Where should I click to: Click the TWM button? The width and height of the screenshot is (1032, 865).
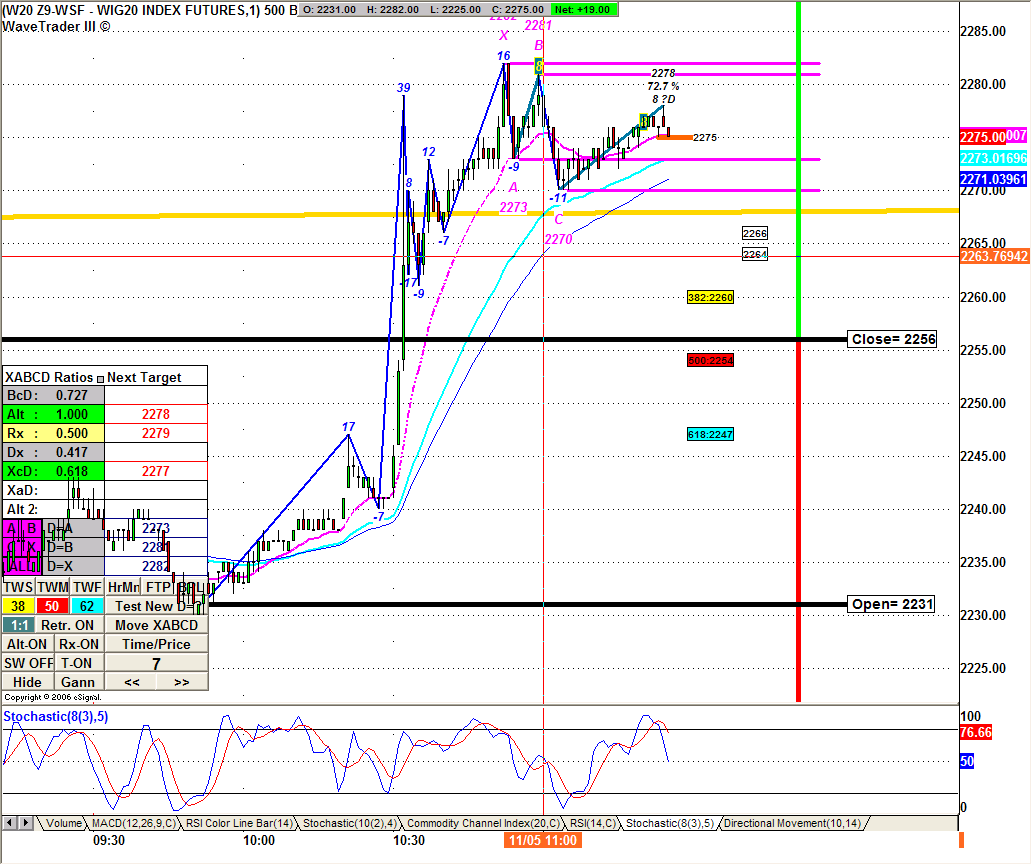(x=53, y=587)
